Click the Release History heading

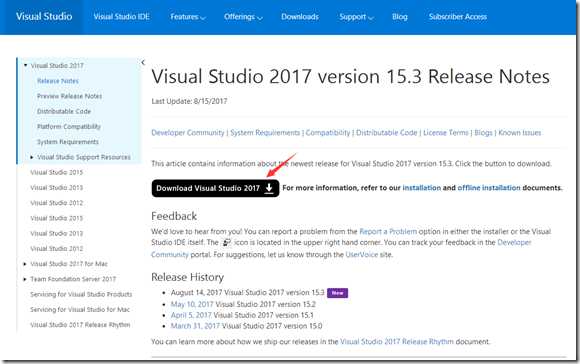[x=188, y=277]
